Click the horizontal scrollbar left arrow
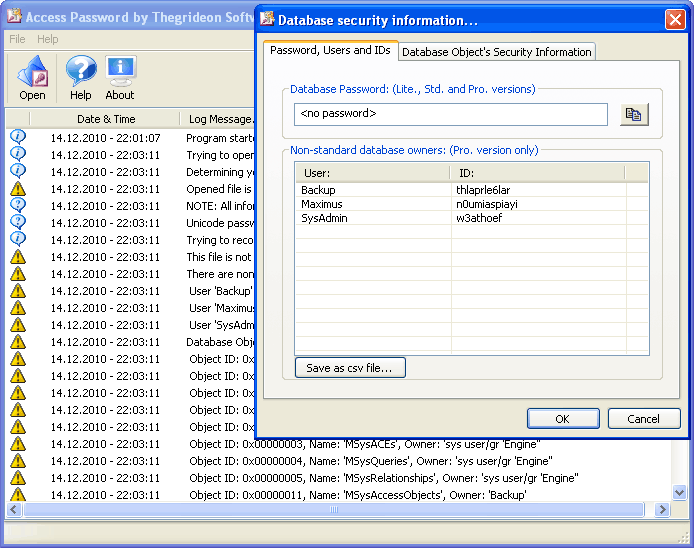This screenshot has width=694, height=548. pos(14,509)
